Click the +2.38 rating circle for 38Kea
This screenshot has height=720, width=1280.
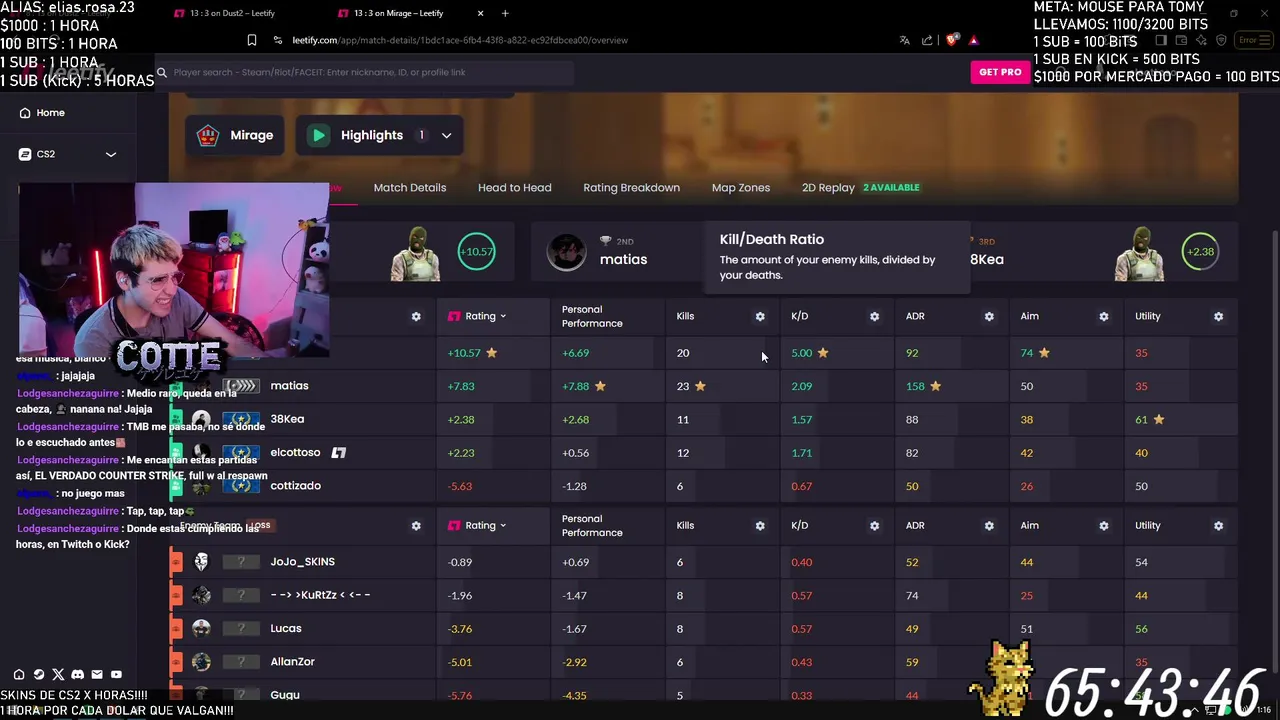click(x=1200, y=252)
